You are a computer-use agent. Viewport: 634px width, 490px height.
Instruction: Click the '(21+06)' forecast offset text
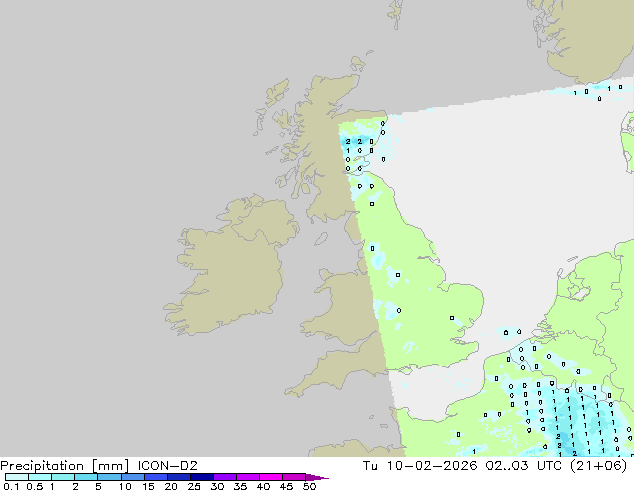coord(605,466)
